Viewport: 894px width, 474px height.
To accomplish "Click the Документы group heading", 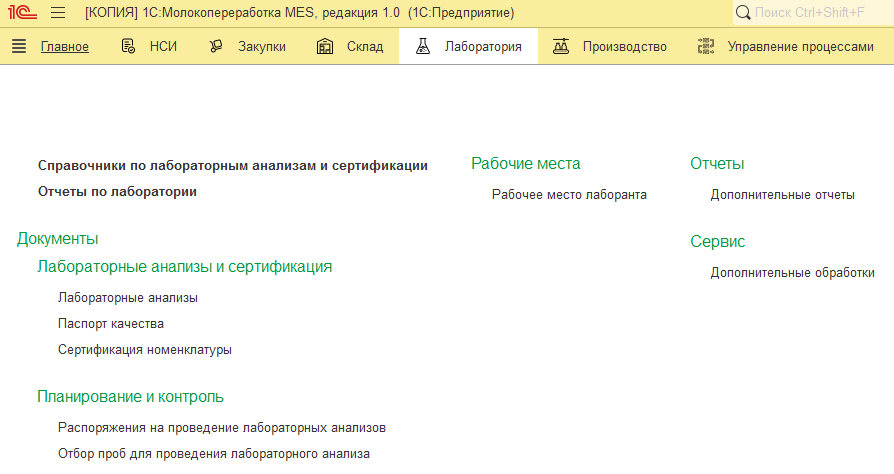I will tap(58, 238).
